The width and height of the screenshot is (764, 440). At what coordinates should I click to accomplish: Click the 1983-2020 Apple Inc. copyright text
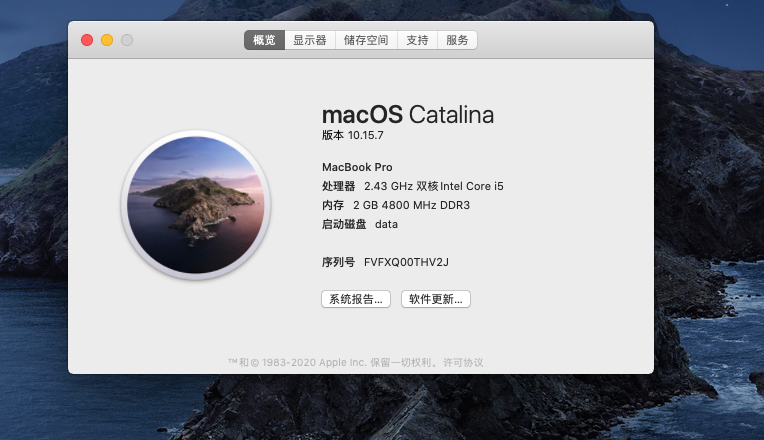click(314, 363)
